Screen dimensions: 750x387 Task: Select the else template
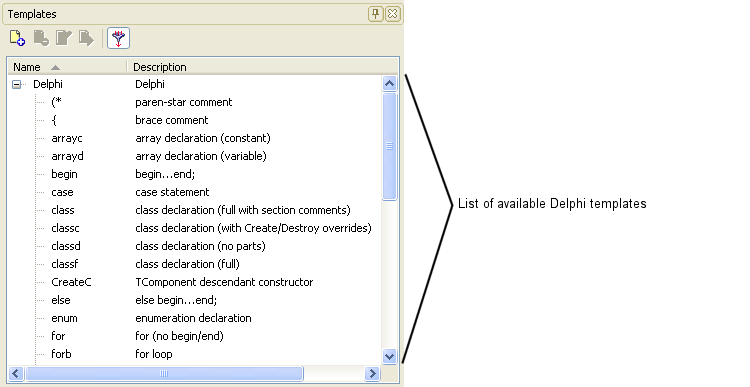pos(61,300)
